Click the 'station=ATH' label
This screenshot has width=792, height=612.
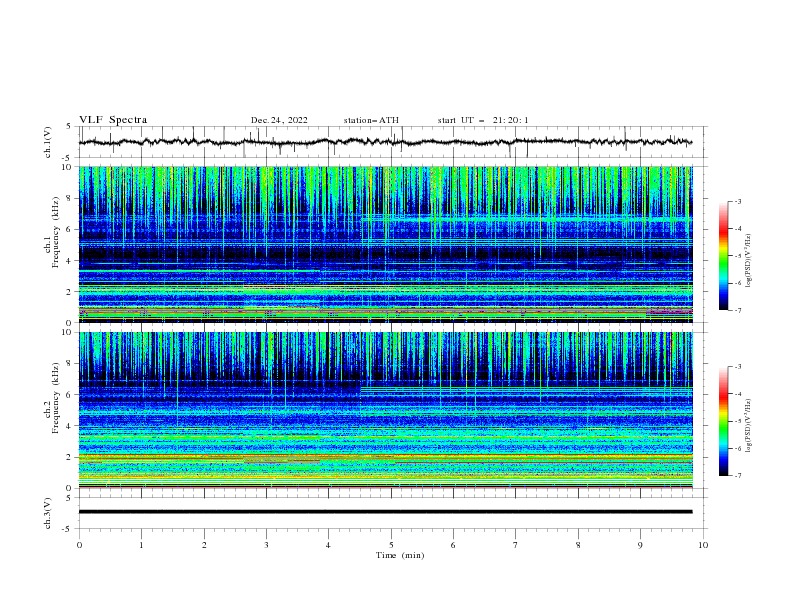[371, 120]
